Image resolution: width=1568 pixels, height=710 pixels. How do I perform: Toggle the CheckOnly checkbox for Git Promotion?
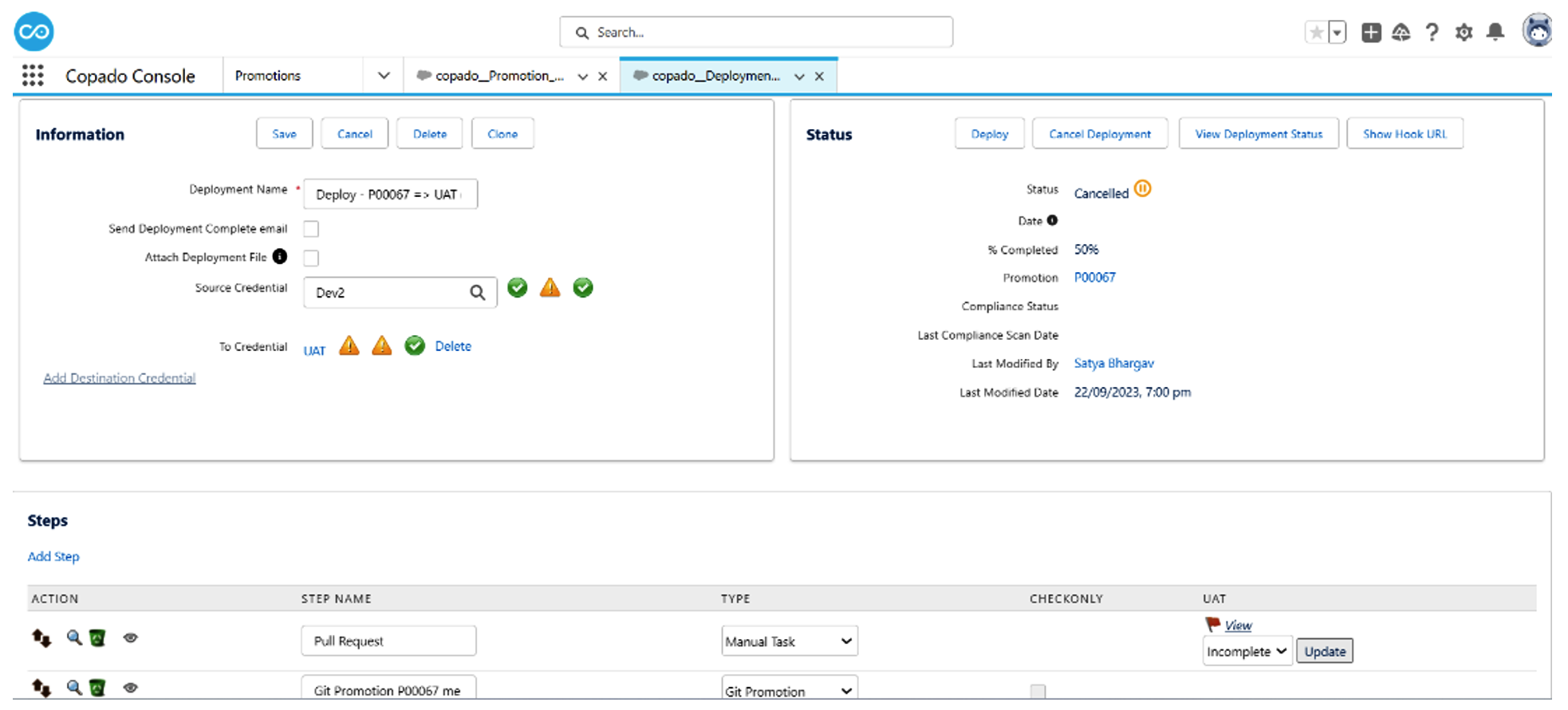(x=1038, y=691)
